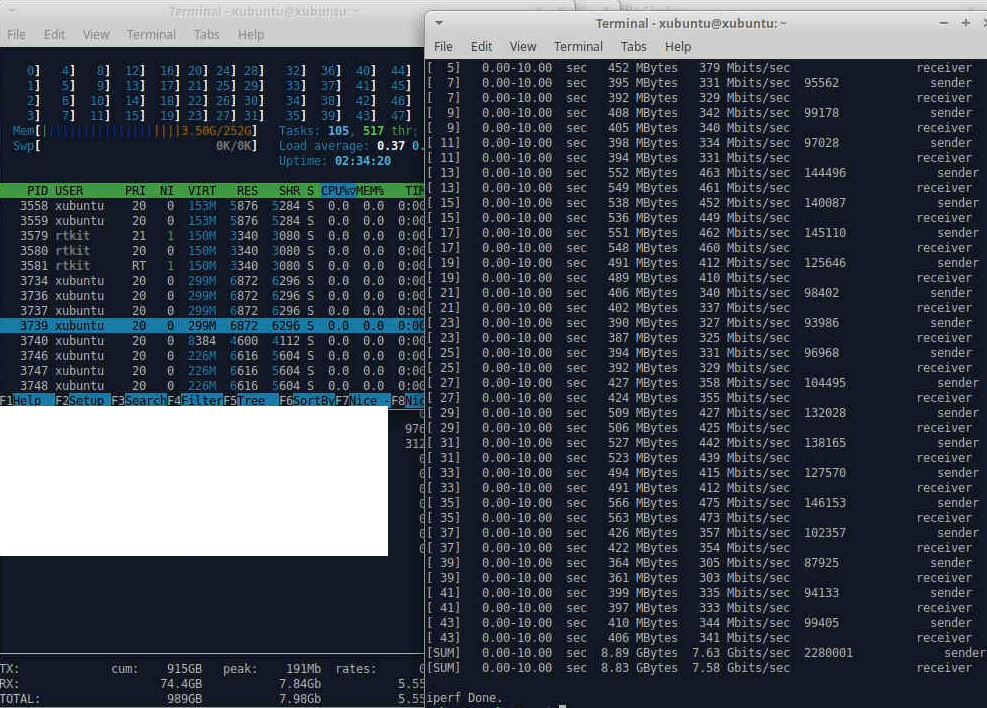Sort htop by the PID column header
The height and width of the screenshot is (708, 987).
point(37,191)
